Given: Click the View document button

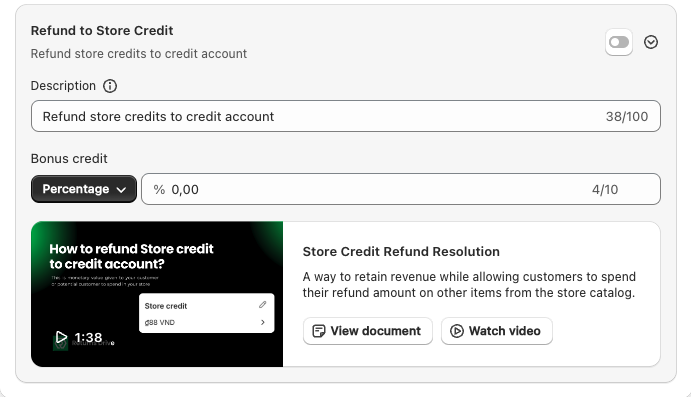Looking at the screenshot, I should (x=368, y=331).
